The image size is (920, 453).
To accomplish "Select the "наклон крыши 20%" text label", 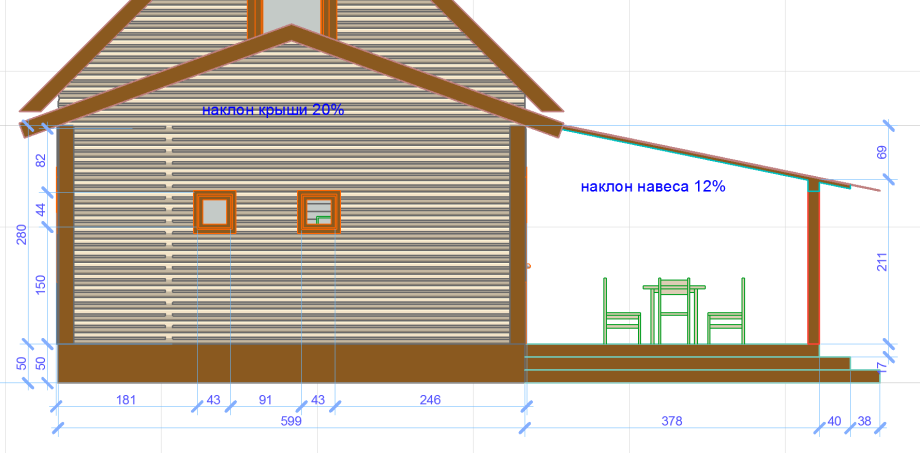I will tap(273, 110).
